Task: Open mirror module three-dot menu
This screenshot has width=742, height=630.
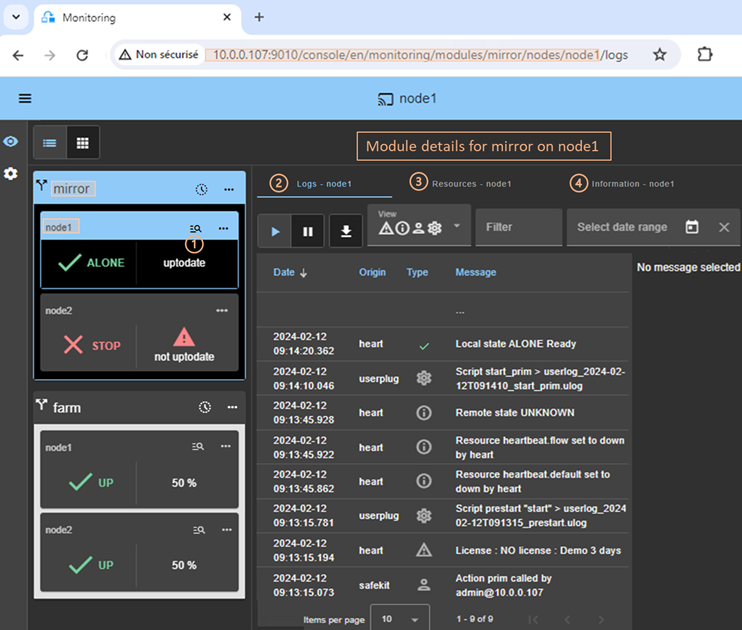Action: [229, 189]
